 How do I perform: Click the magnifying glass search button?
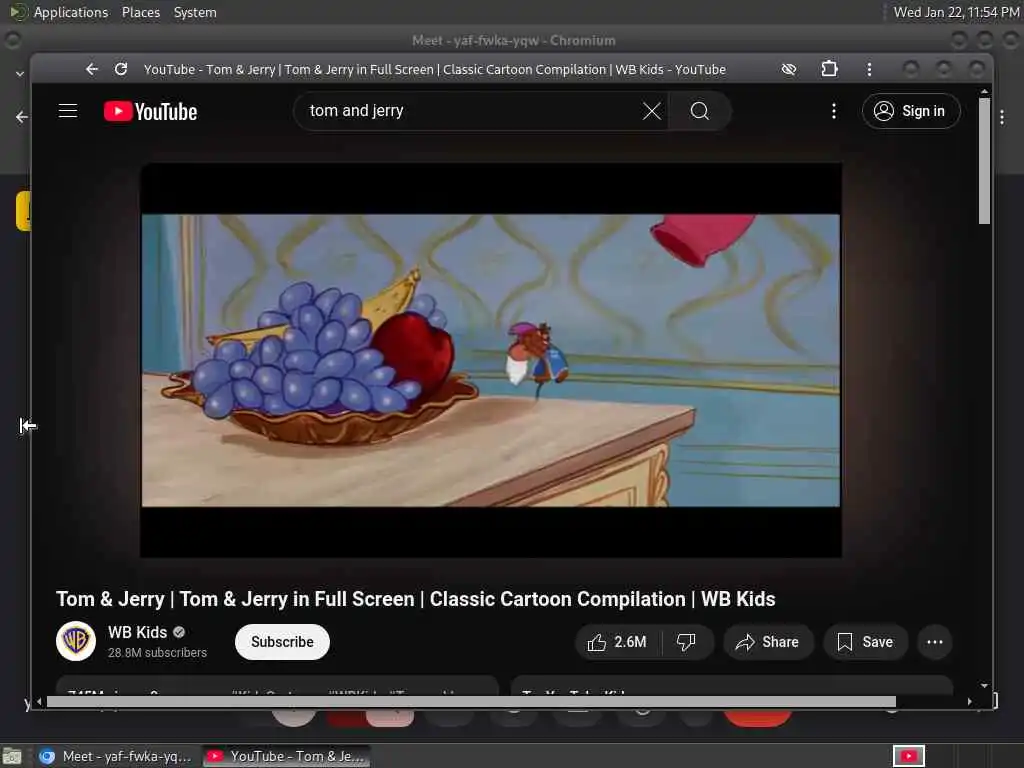(x=699, y=111)
